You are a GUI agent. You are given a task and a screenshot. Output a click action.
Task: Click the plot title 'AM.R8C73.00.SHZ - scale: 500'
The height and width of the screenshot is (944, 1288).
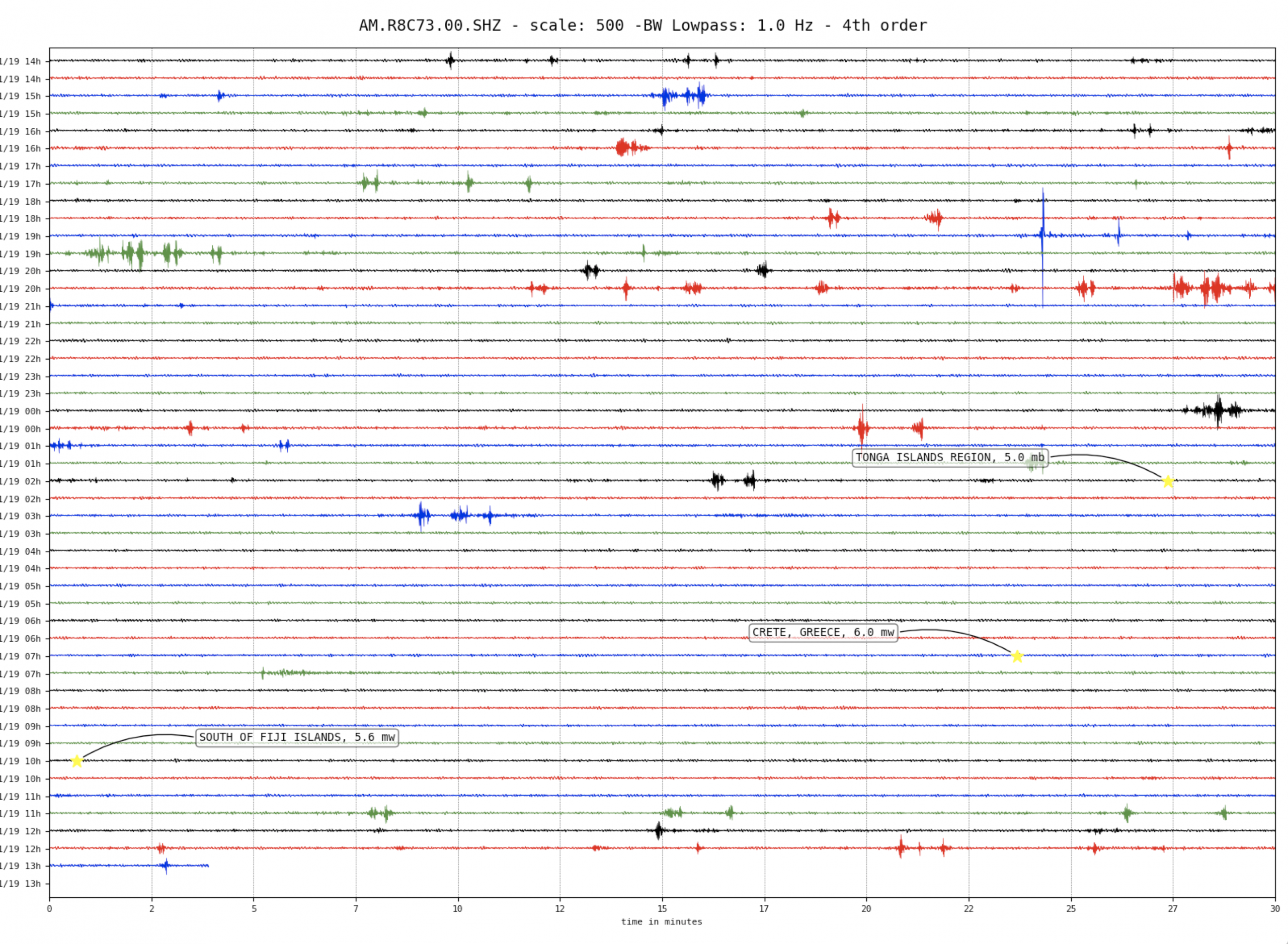click(491, 26)
